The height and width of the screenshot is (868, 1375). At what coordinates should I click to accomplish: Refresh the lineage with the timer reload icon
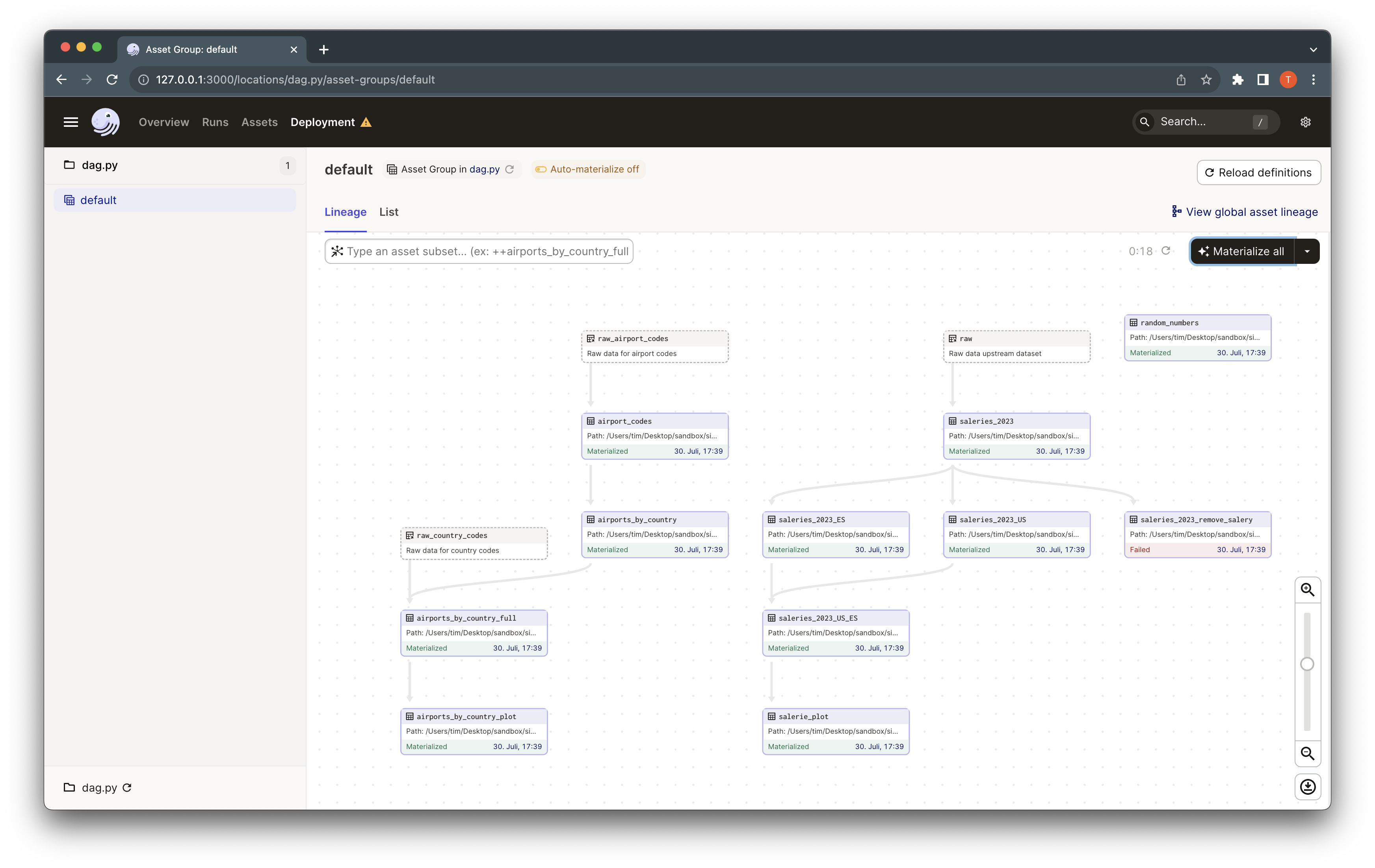pos(1167,250)
